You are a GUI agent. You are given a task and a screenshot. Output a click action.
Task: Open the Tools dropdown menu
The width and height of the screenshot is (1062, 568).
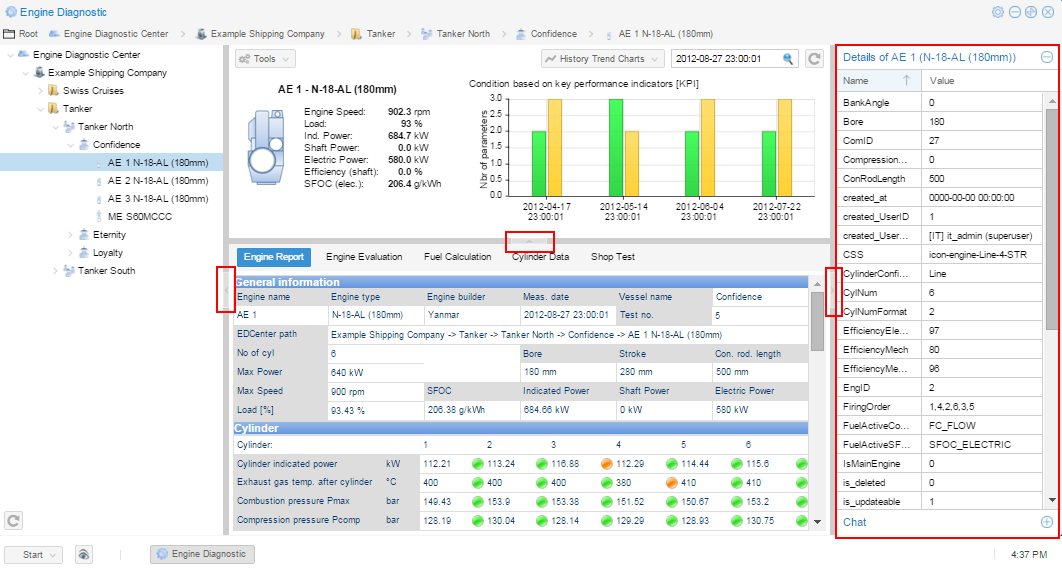pyautogui.click(x=265, y=59)
